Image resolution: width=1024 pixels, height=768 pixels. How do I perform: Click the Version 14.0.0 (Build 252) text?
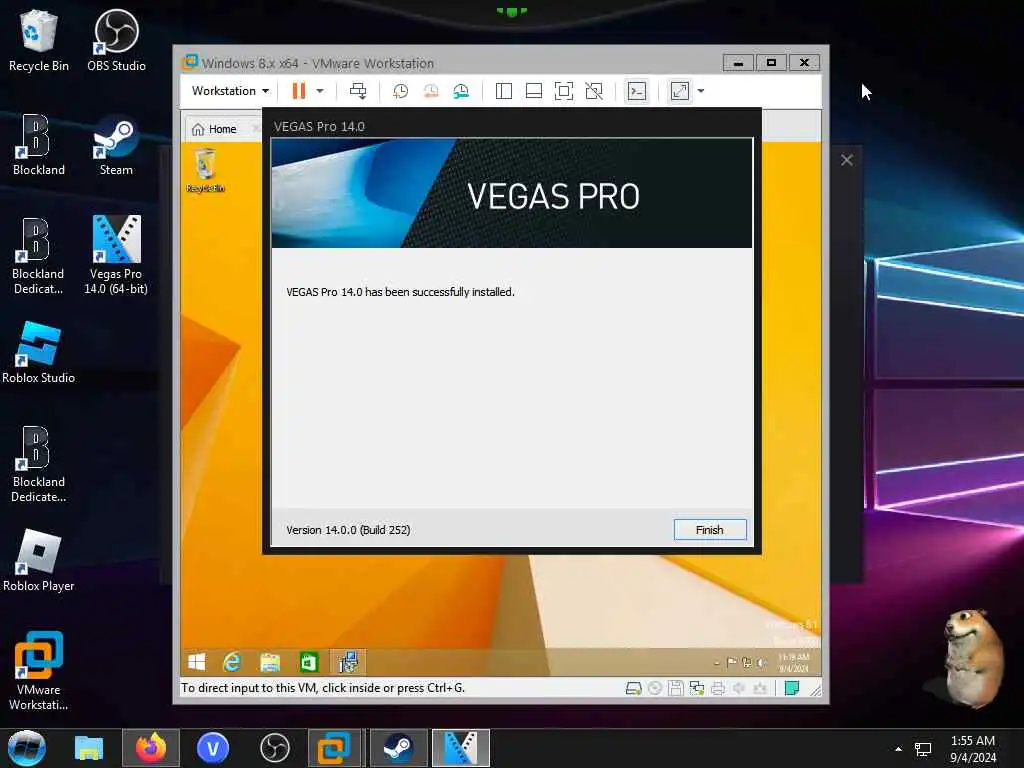pos(348,530)
